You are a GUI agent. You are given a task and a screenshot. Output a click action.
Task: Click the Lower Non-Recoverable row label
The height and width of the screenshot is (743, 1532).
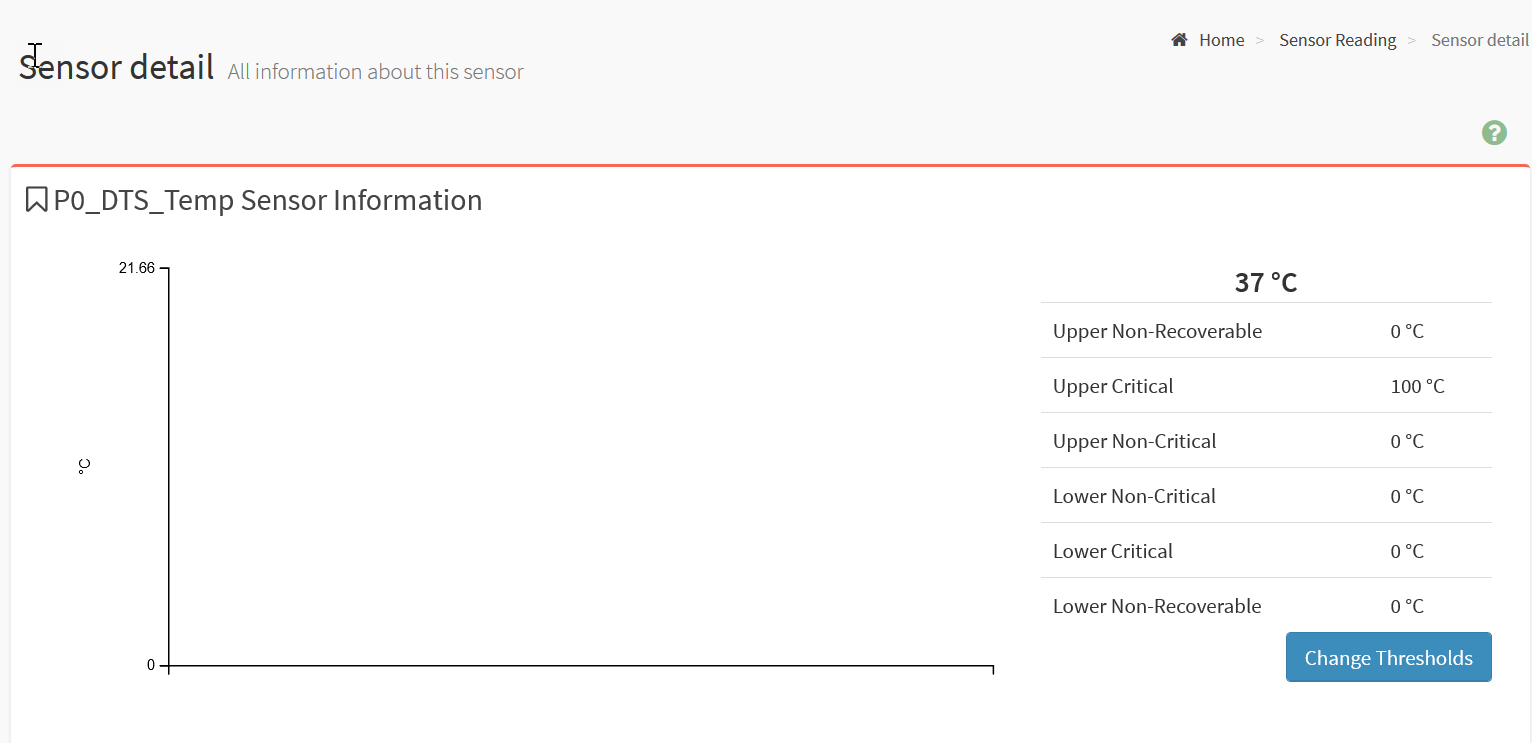[1157, 606]
